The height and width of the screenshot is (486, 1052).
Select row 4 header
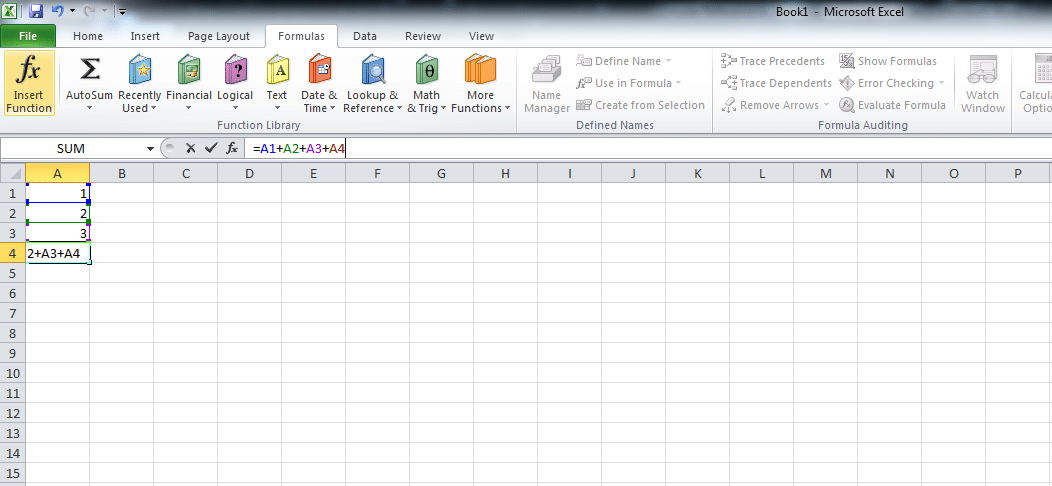(x=13, y=254)
